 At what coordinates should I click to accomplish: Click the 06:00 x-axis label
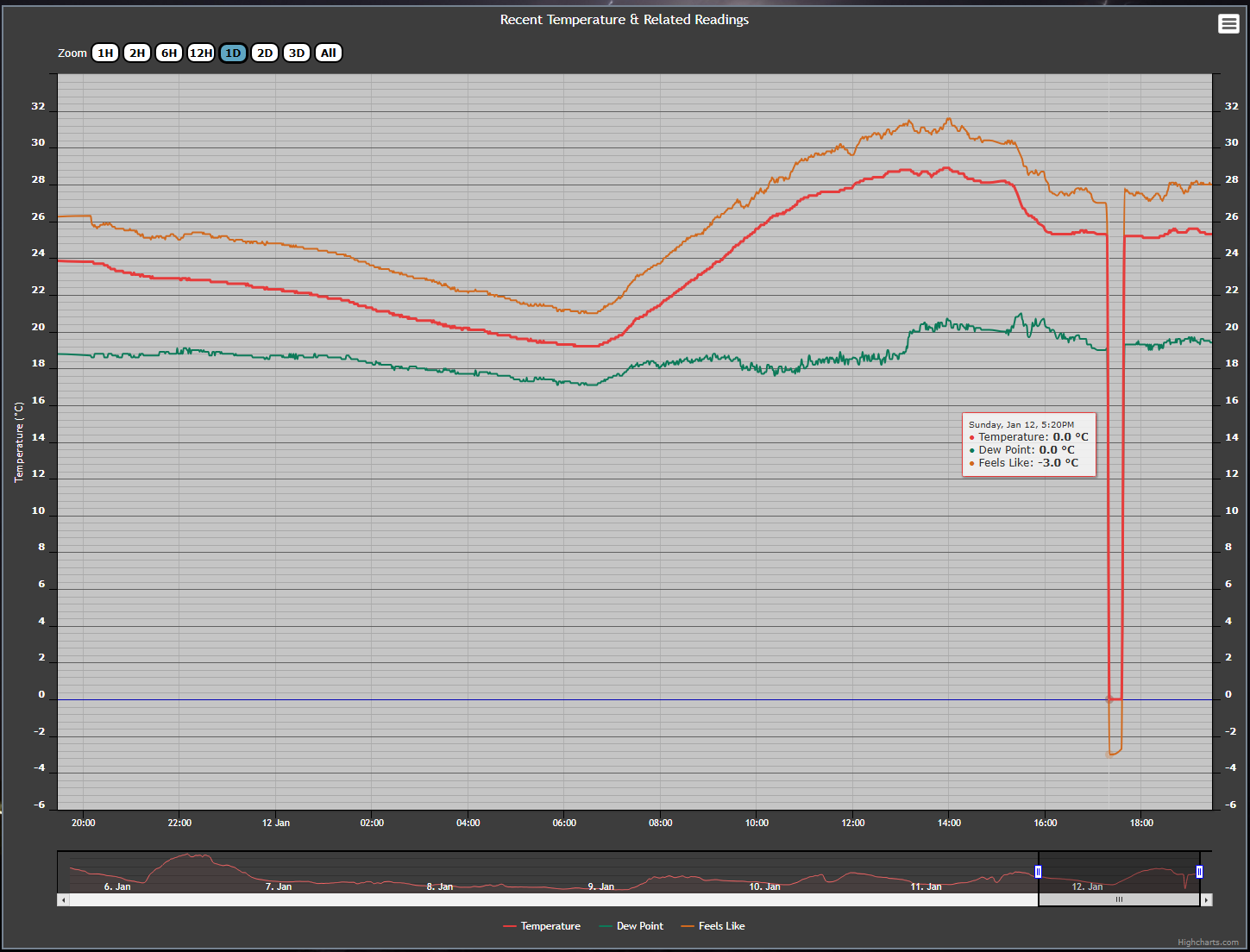pos(564,823)
